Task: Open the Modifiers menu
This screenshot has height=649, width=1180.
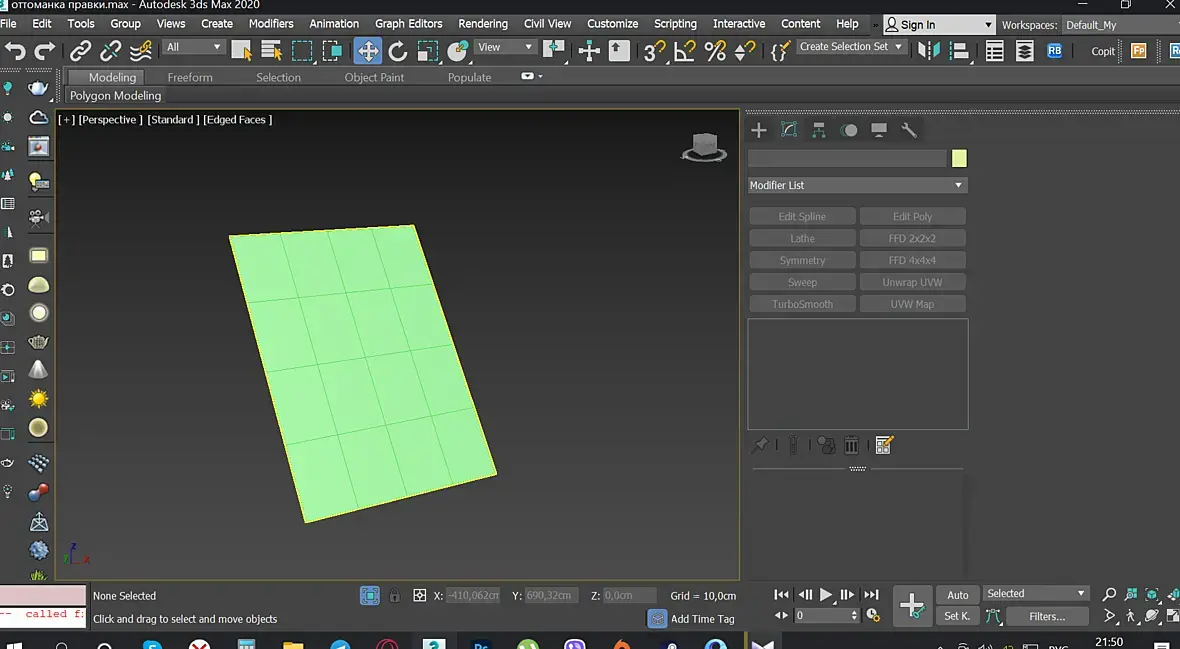Action: (x=271, y=23)
